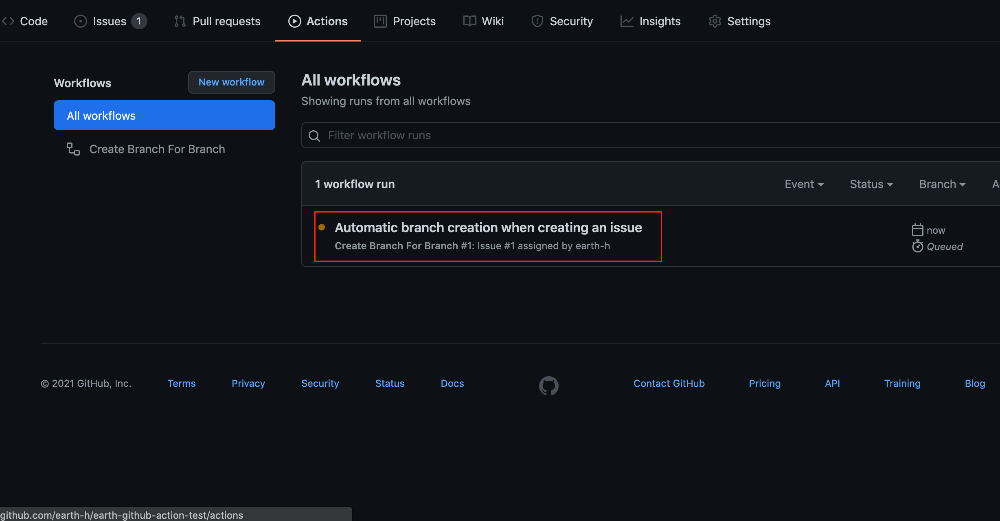1000x521 pixels.
Task: Click the GitHub Octocat footer logo
Action: (548, 385)
